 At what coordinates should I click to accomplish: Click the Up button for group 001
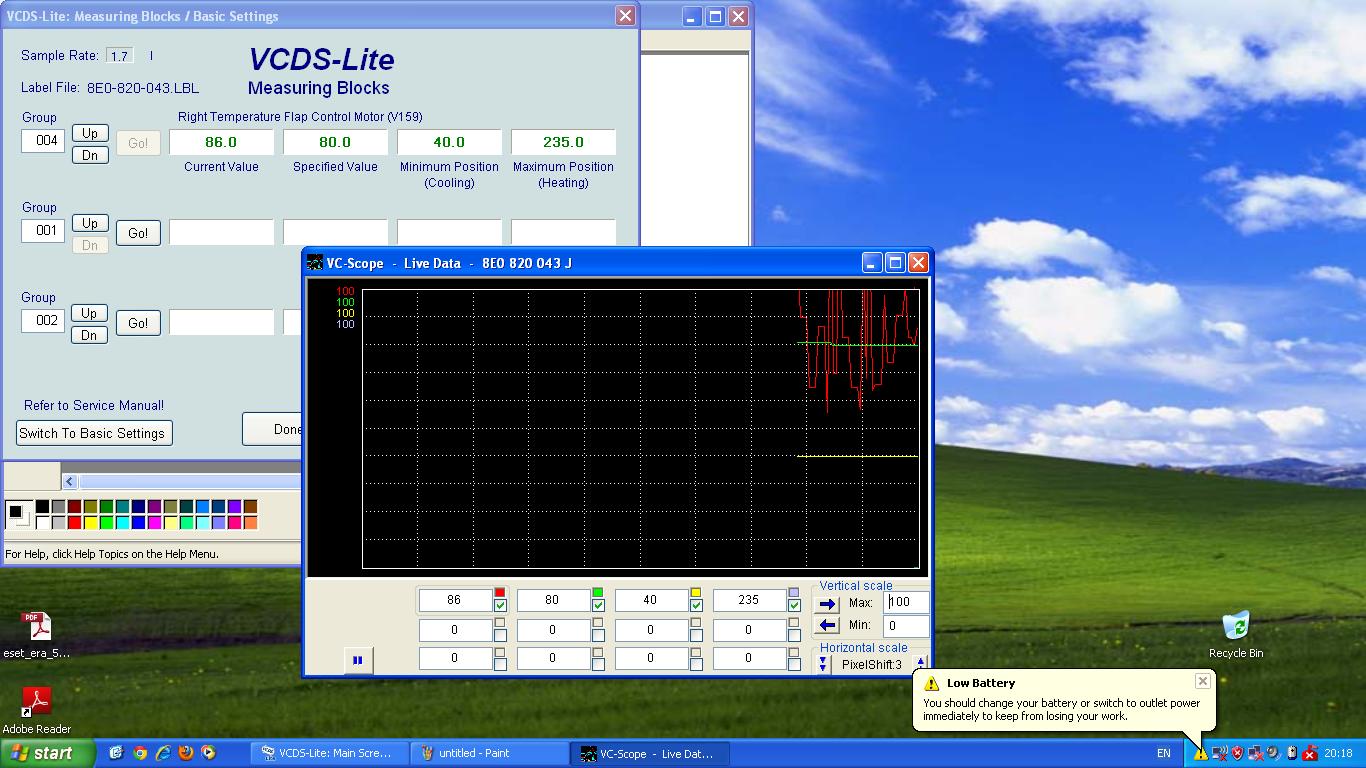coord(90,223)
